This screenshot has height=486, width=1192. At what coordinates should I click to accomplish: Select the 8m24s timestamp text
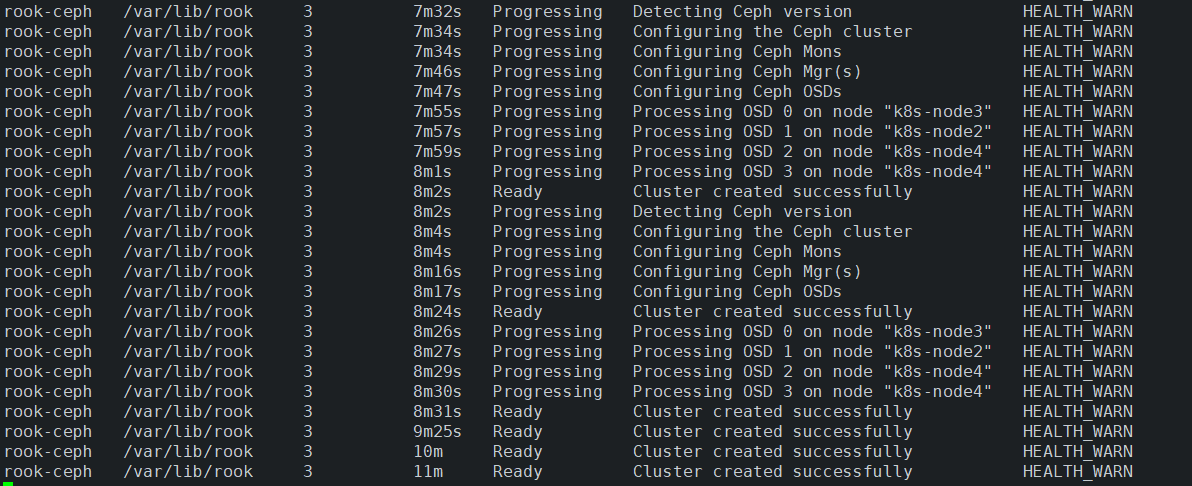437,312
